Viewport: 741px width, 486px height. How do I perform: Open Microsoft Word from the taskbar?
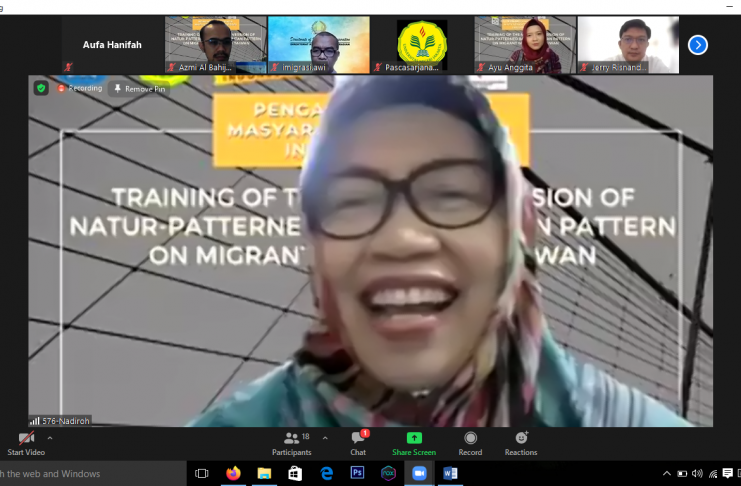click(449, 473)
